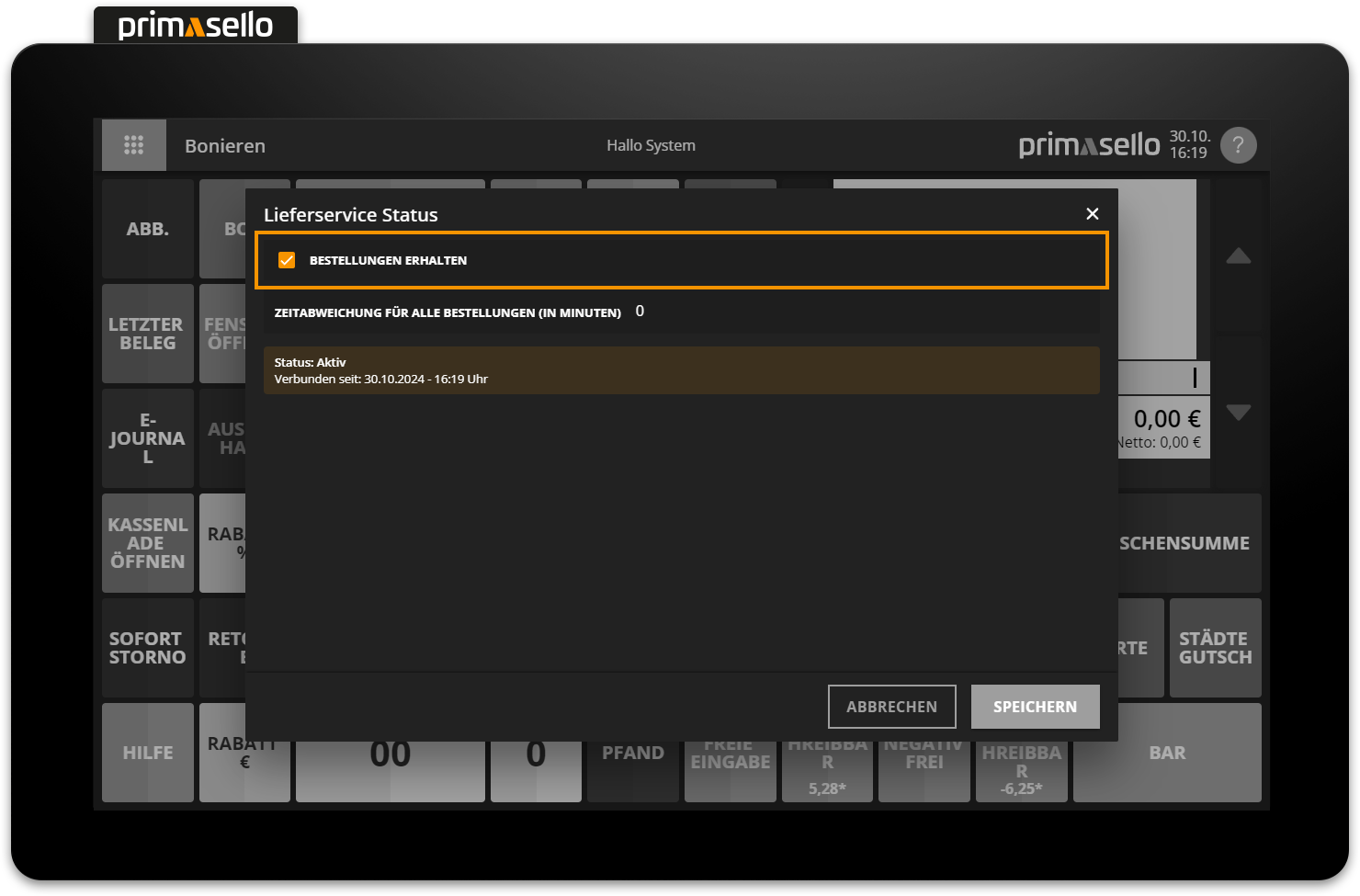Open the app grid menu icon
The height and width of the screenshot is (896, 1360).
(x=134, y=145)
